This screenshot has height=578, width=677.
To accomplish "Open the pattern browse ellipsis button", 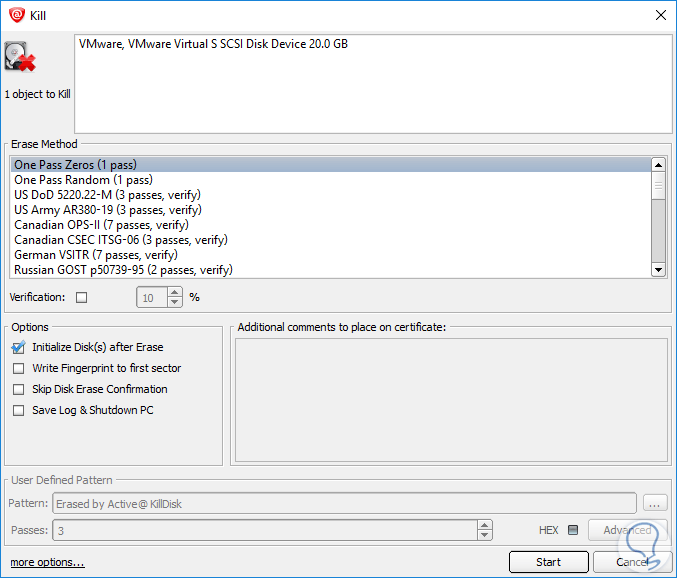I will 655,504.
